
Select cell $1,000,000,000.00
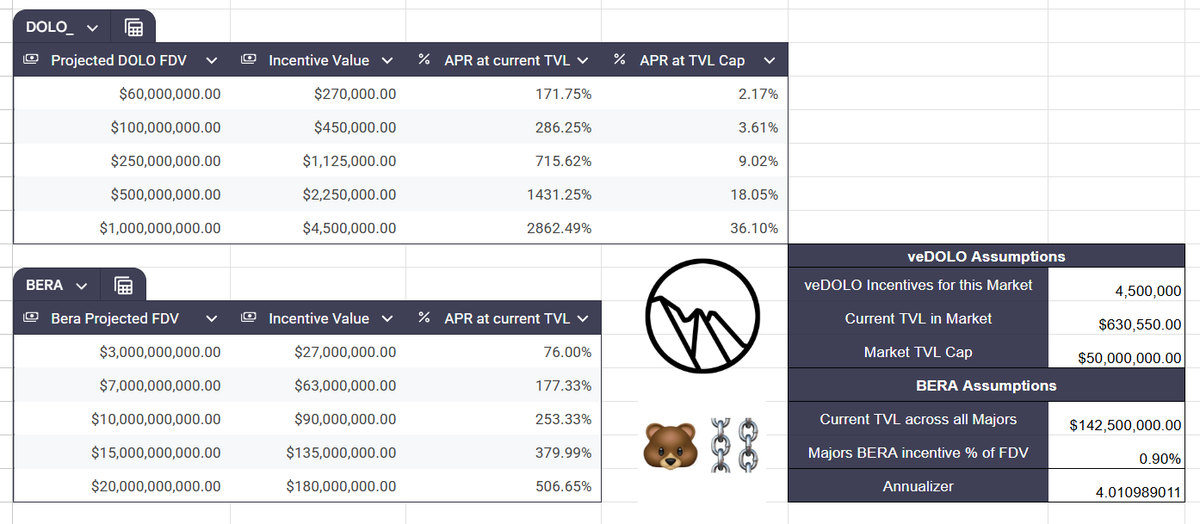122,228
